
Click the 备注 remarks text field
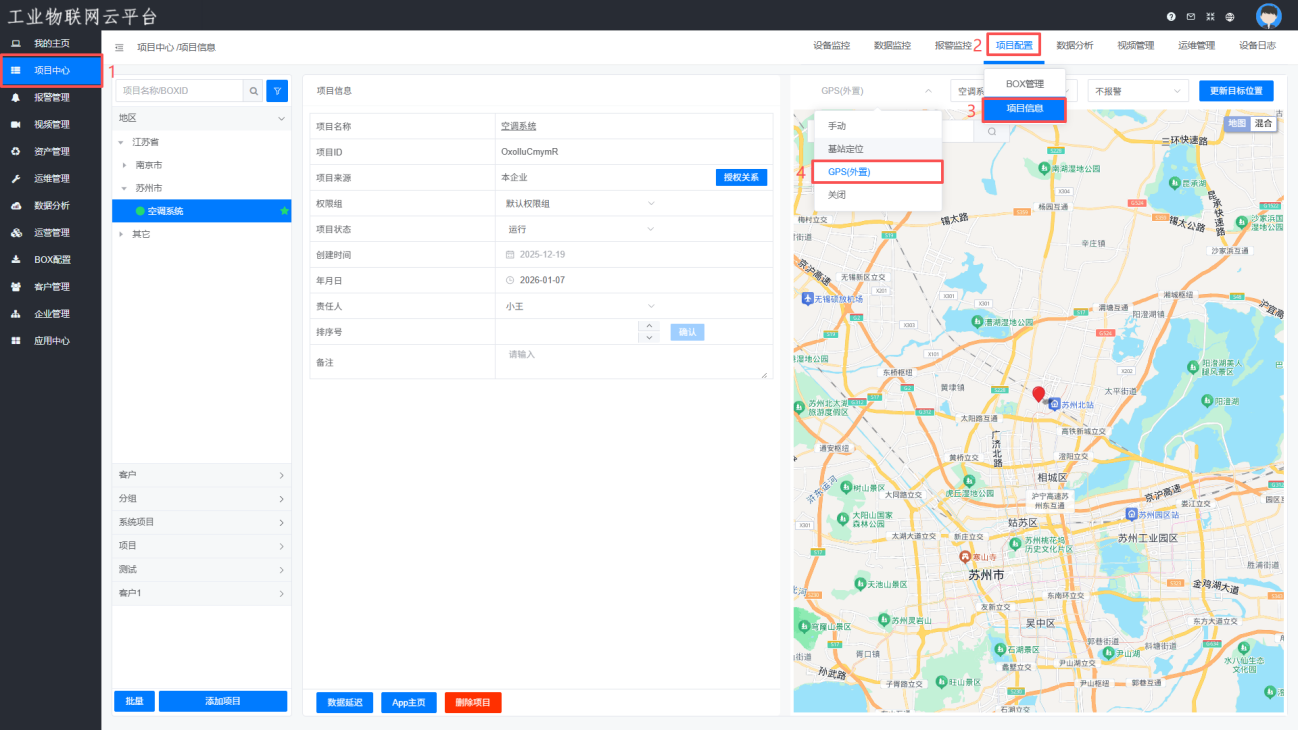point(632,361)
